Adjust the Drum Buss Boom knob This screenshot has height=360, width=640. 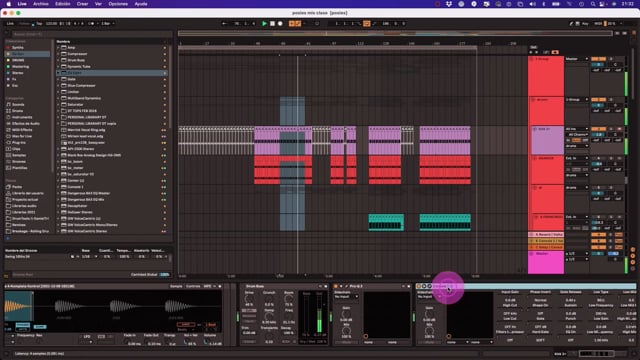[289, 299]
